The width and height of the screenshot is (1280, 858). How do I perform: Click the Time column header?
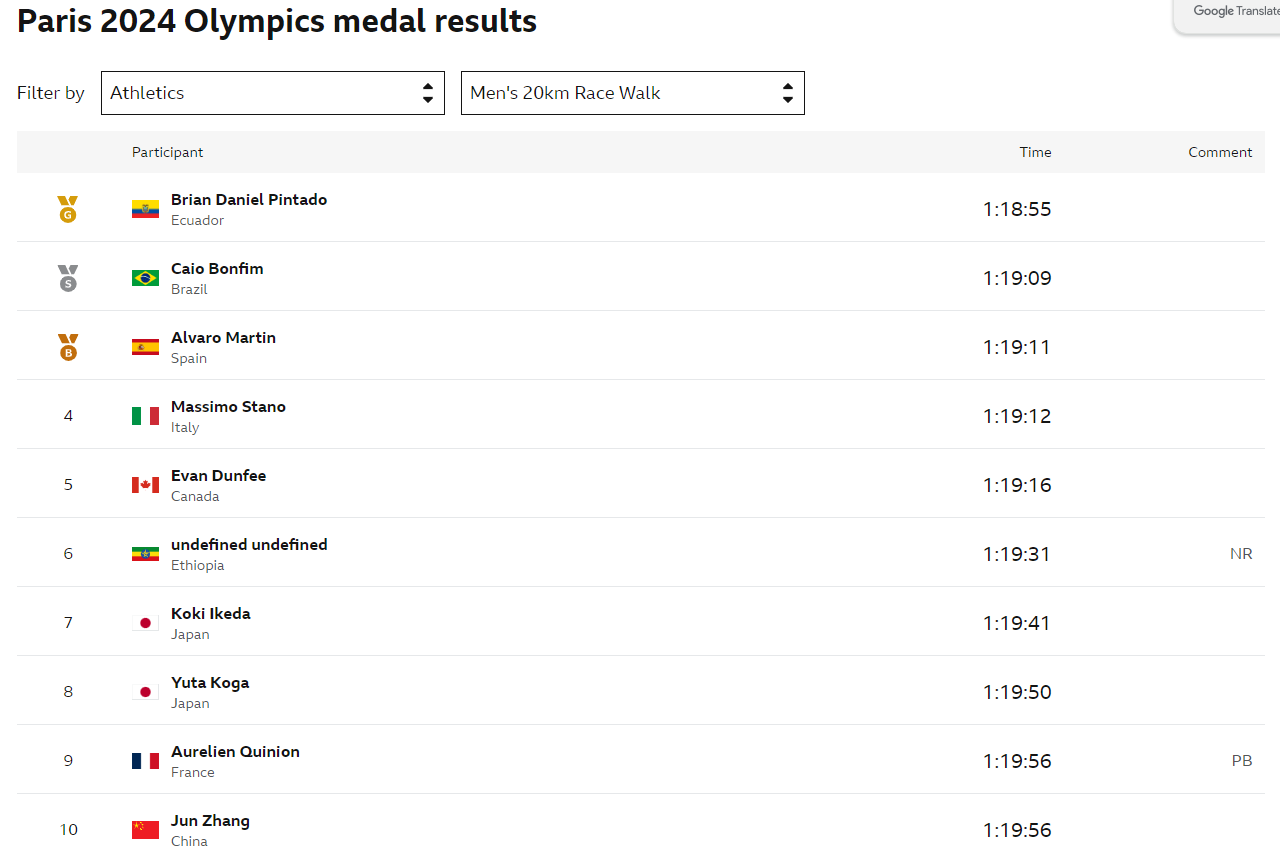pos(1035,152)
